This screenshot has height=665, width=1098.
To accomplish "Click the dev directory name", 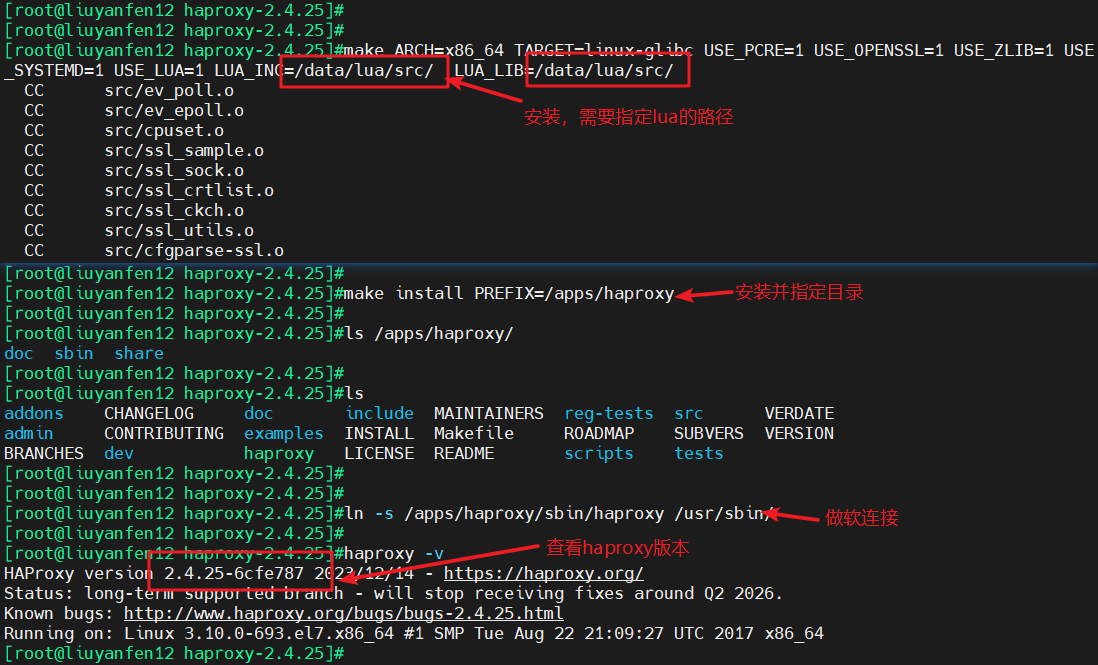I will (119, 454).
